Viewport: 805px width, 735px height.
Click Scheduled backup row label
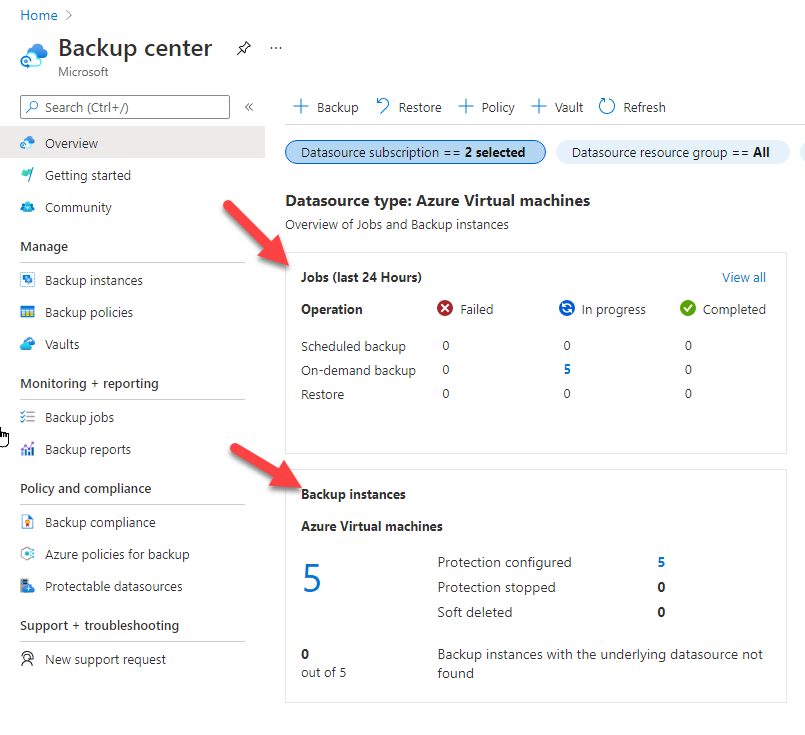pyautogui.click(x=353, y=346)
